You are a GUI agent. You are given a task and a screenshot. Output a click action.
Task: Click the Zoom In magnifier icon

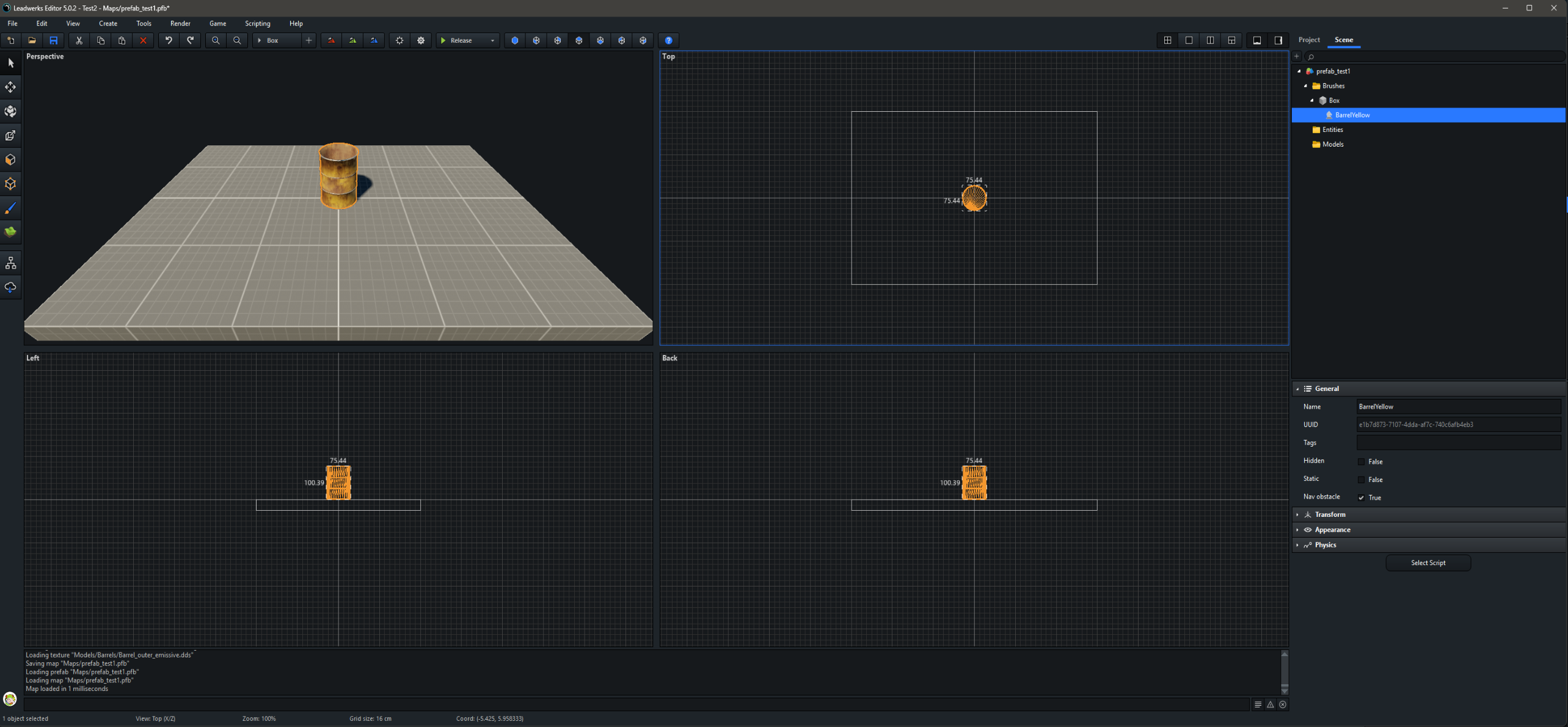tap(216, 40)
